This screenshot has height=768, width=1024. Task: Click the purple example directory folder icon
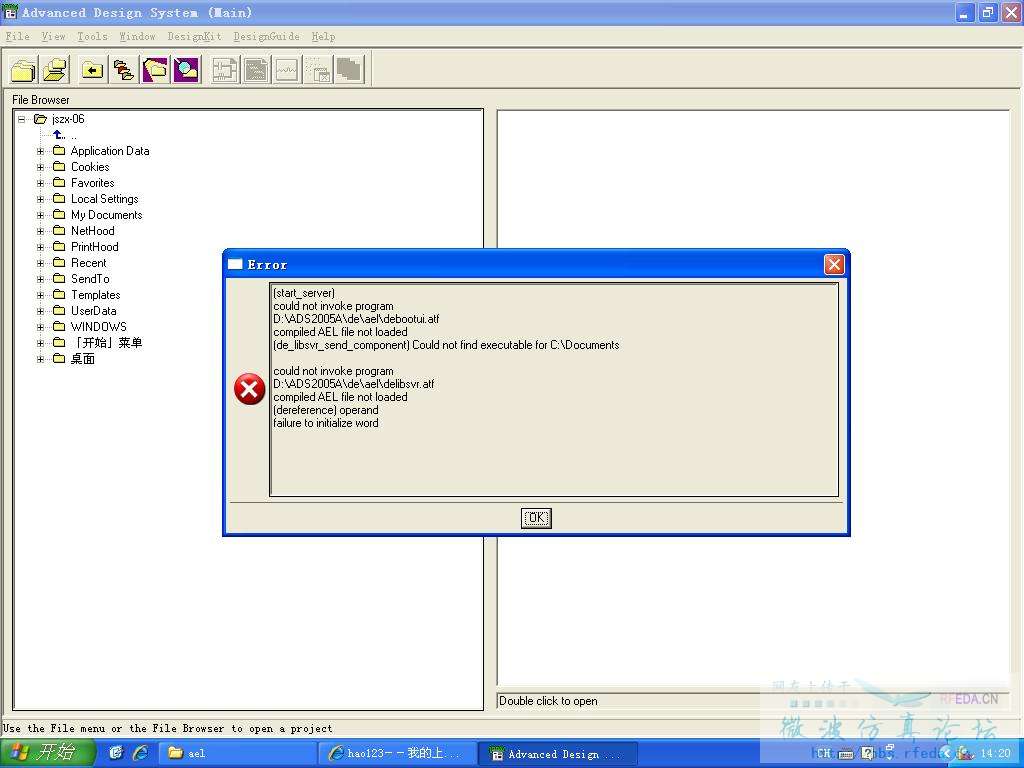(x=155, y=69)
